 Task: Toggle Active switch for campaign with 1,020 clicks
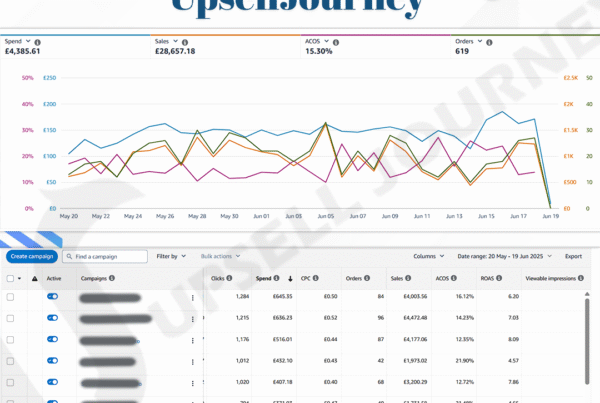click(x=52, y=382)
